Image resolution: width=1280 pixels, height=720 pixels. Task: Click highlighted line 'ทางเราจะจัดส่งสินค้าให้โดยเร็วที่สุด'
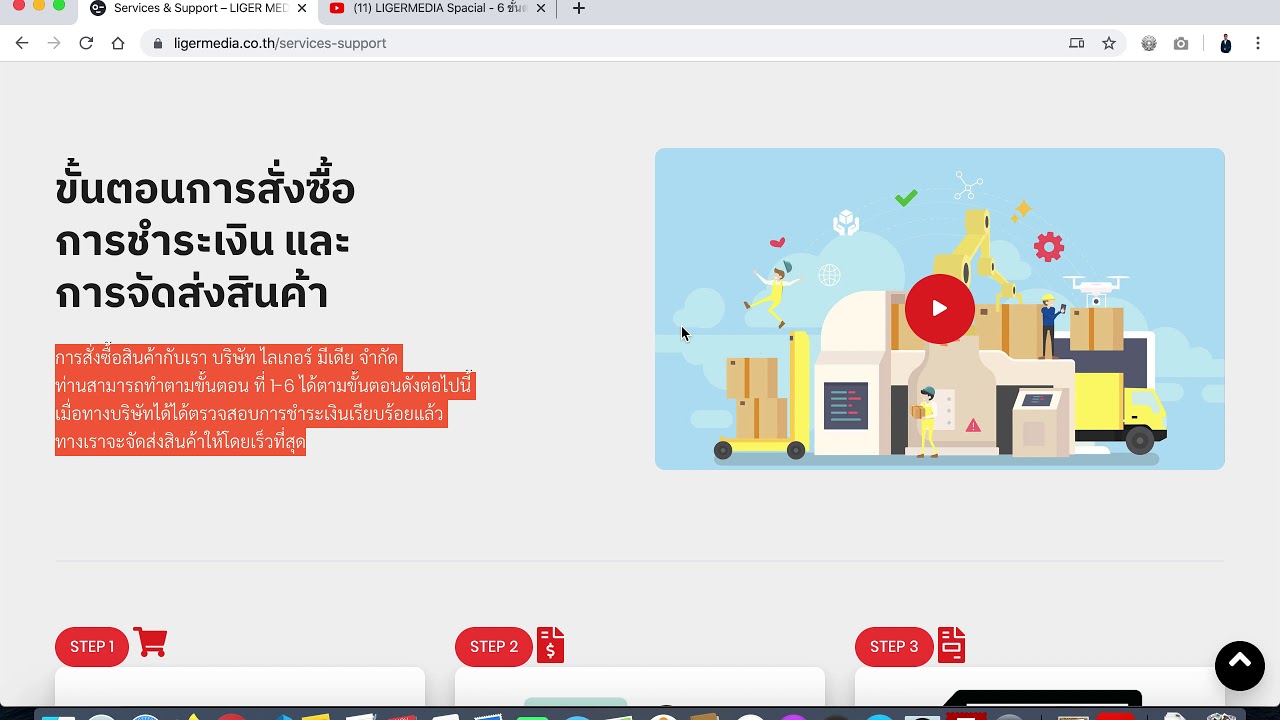click(x=180, y=442)
